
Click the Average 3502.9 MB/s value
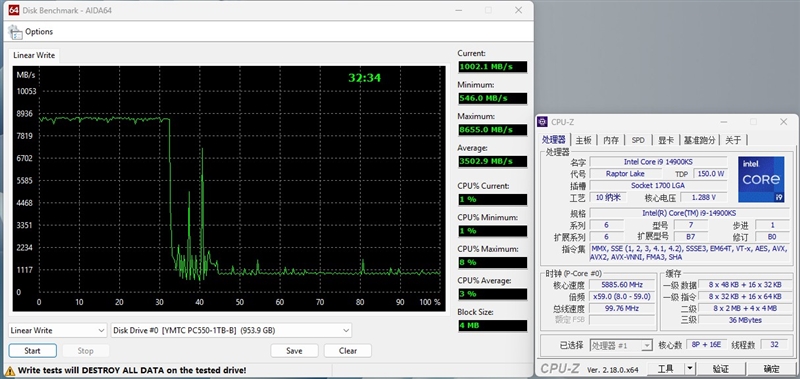tap(492, 162)
